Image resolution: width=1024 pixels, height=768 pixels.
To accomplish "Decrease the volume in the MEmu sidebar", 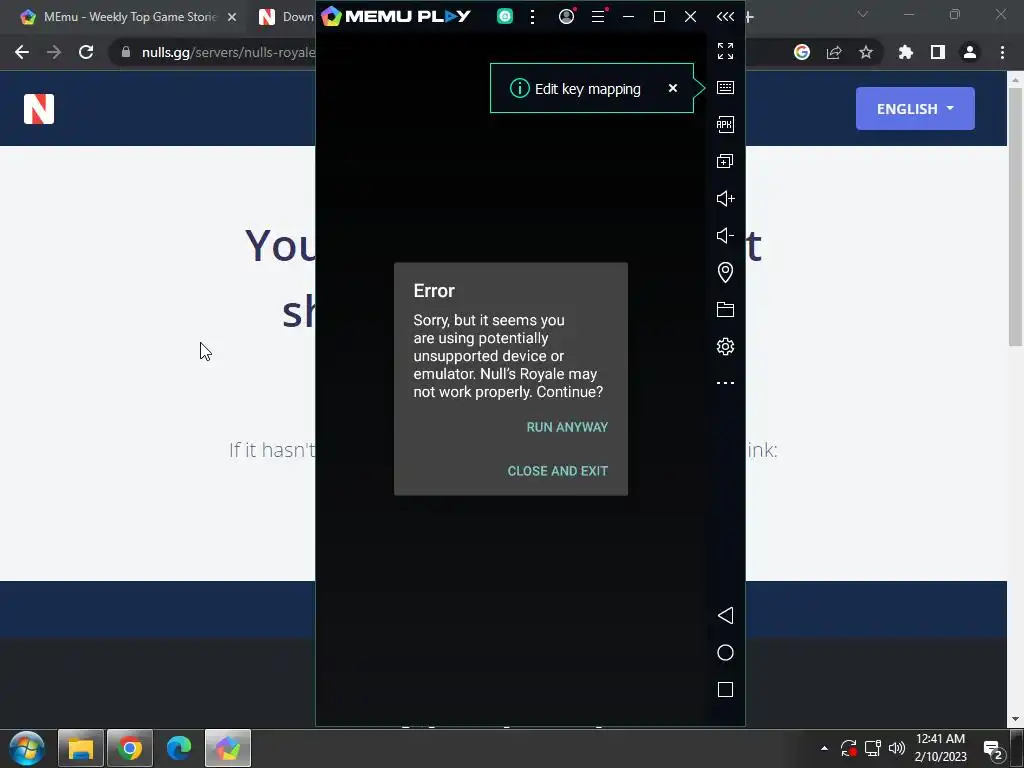I will tap(725, 236).
